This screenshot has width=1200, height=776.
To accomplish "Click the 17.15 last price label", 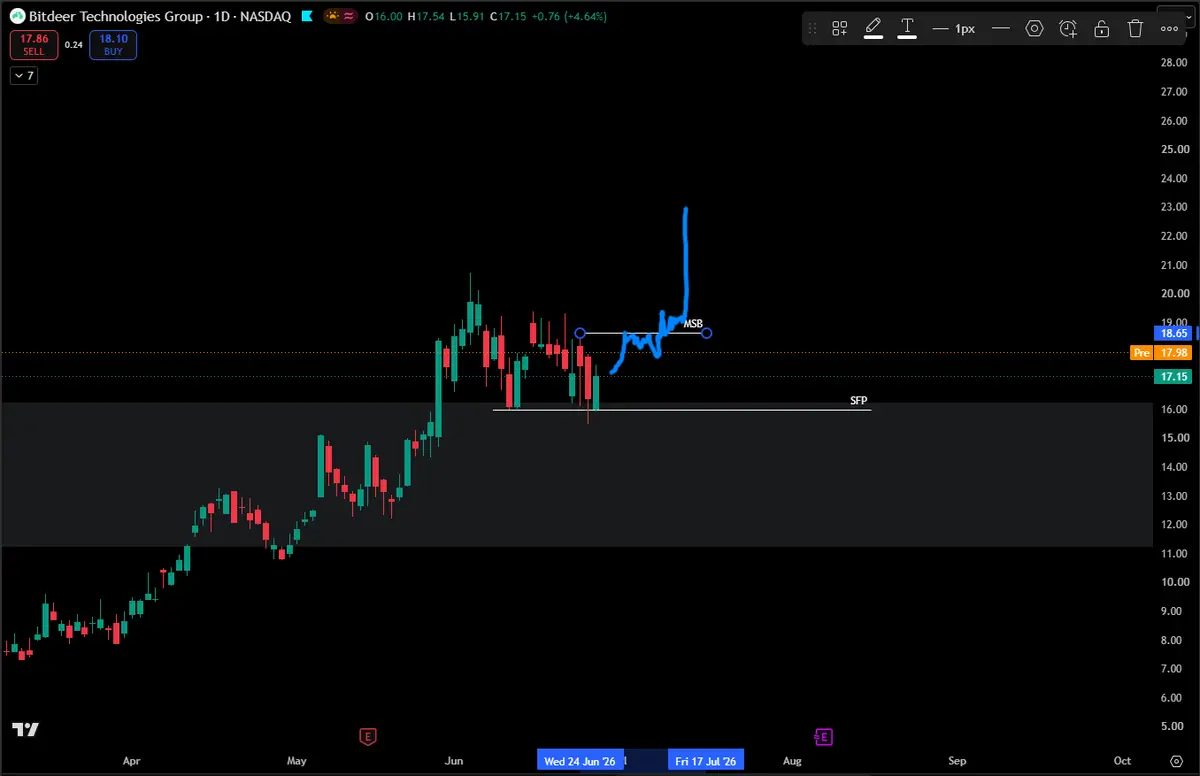I will click(x=1171, y=377).
